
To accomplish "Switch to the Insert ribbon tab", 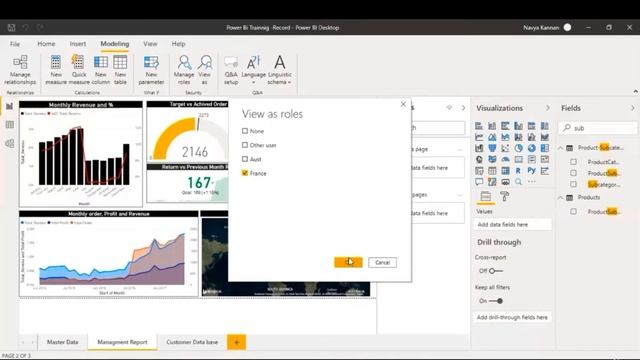I will coord(78,44).
